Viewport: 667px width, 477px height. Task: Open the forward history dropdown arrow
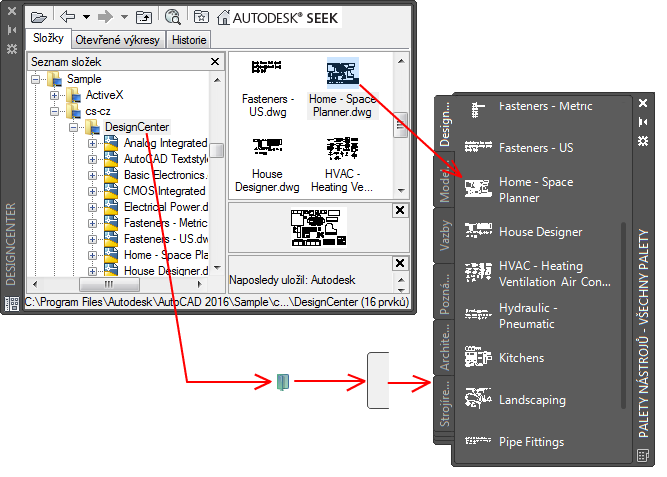124,17
